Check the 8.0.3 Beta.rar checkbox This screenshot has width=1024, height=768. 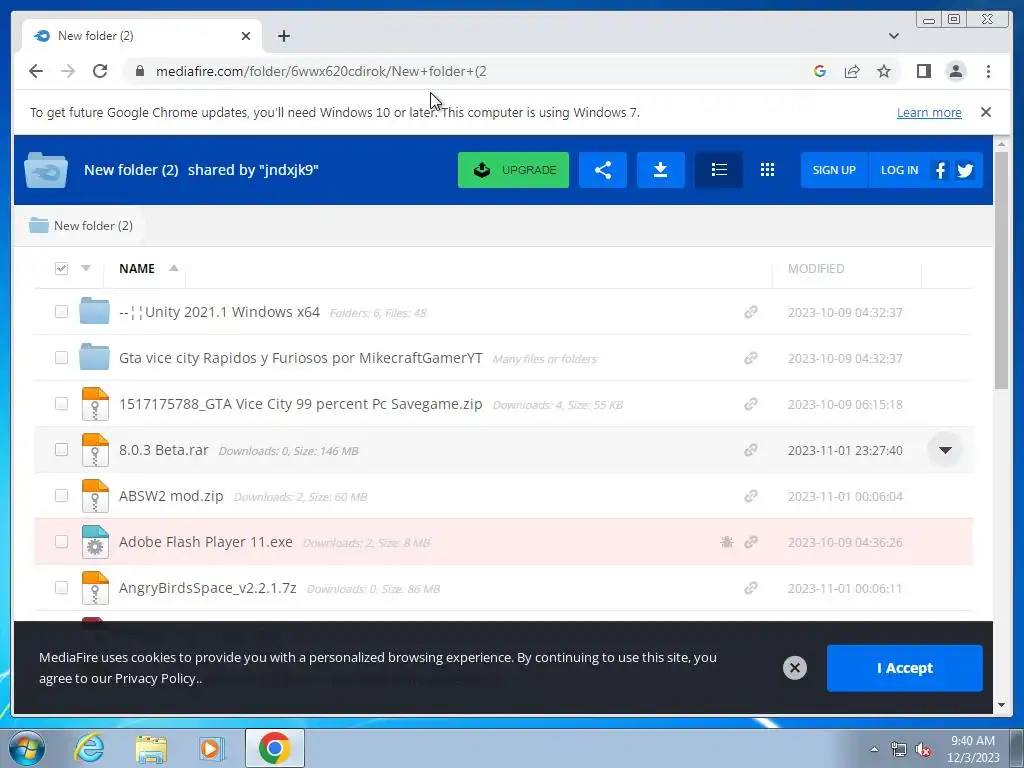click(x=61, y=449)
